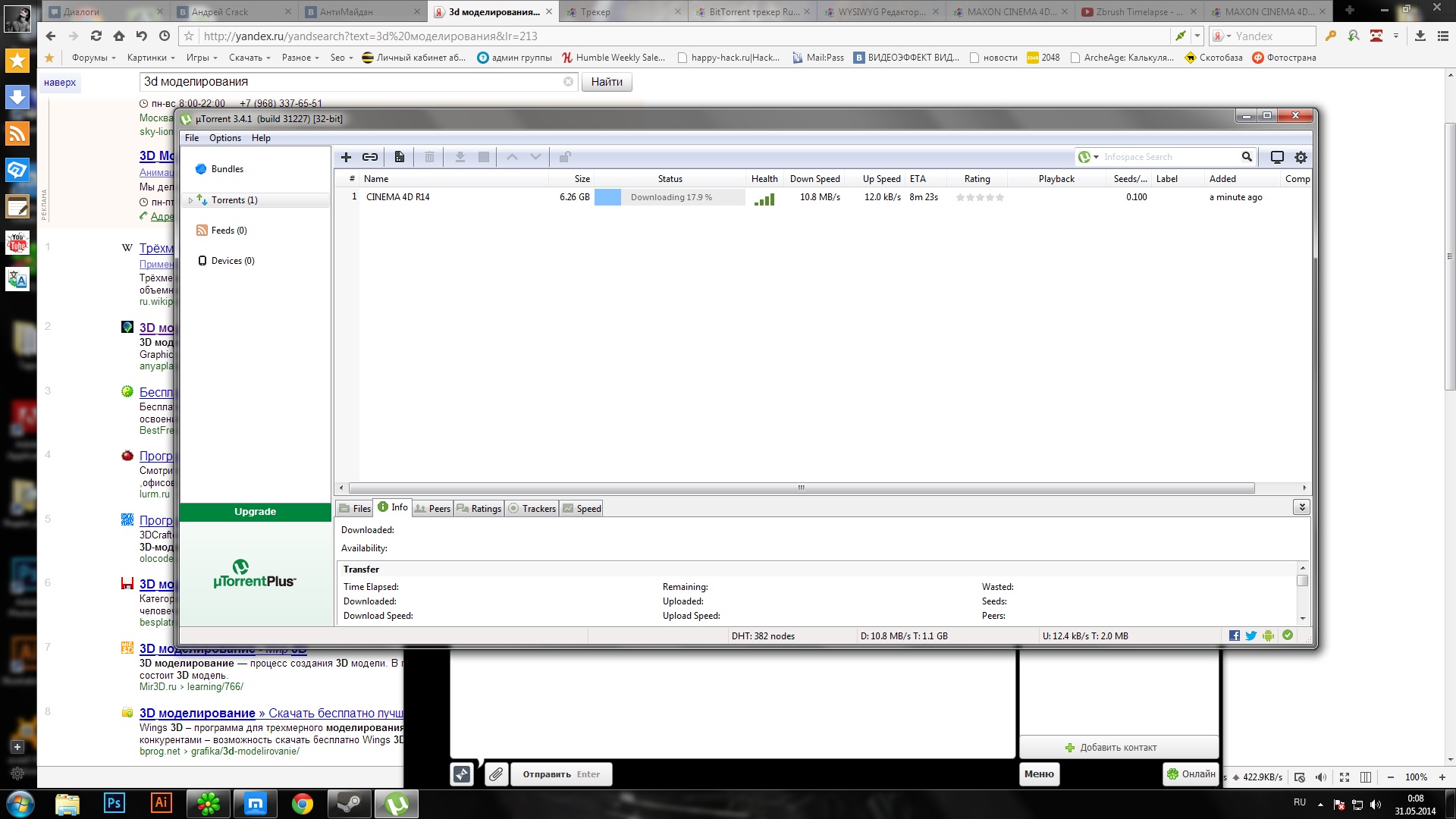Click Create New Torrent document icon
Screen dimensions: 1456x819
(399, 157)
